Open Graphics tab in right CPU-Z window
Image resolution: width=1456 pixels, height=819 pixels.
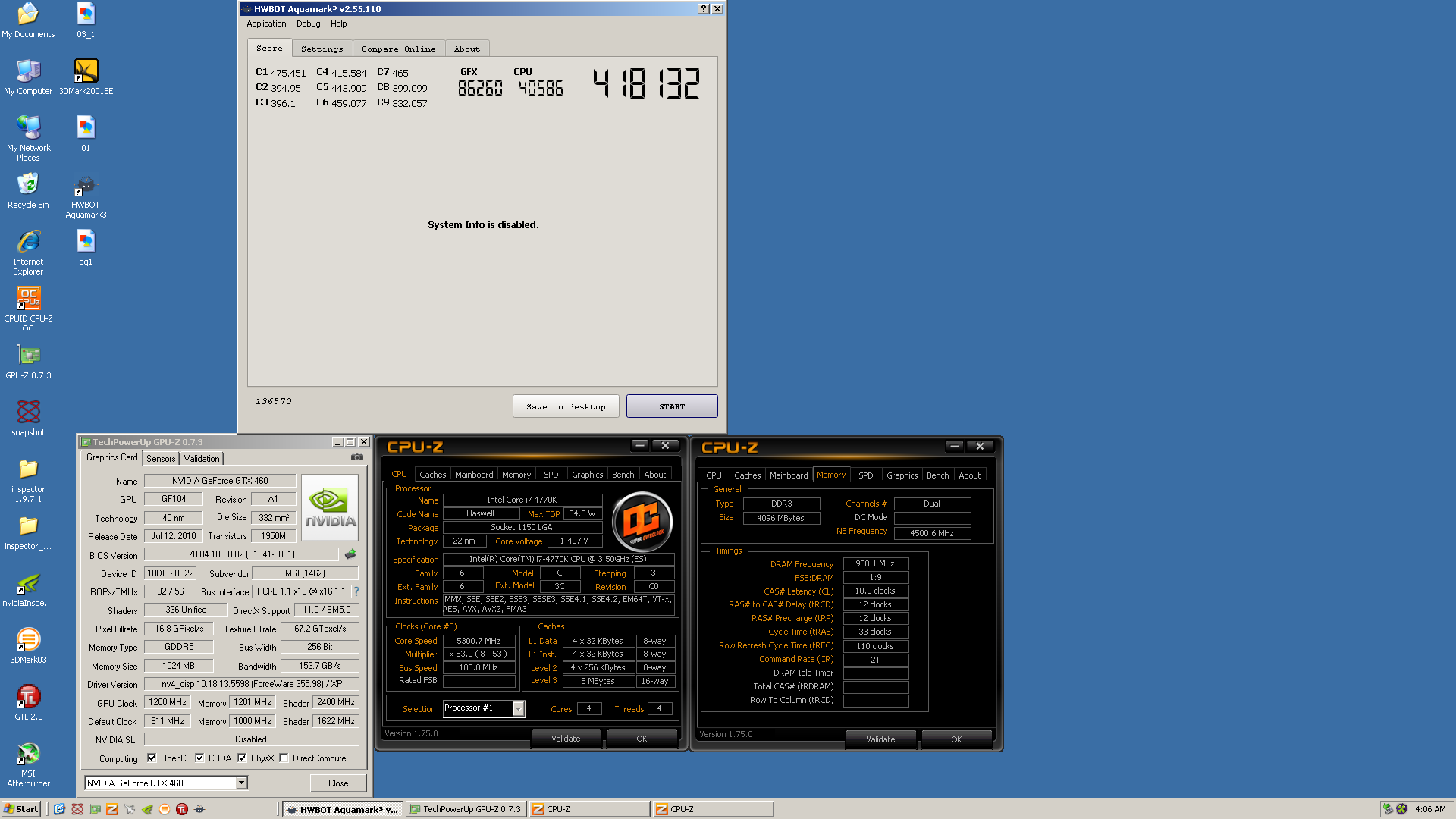[x=902, y=475]
